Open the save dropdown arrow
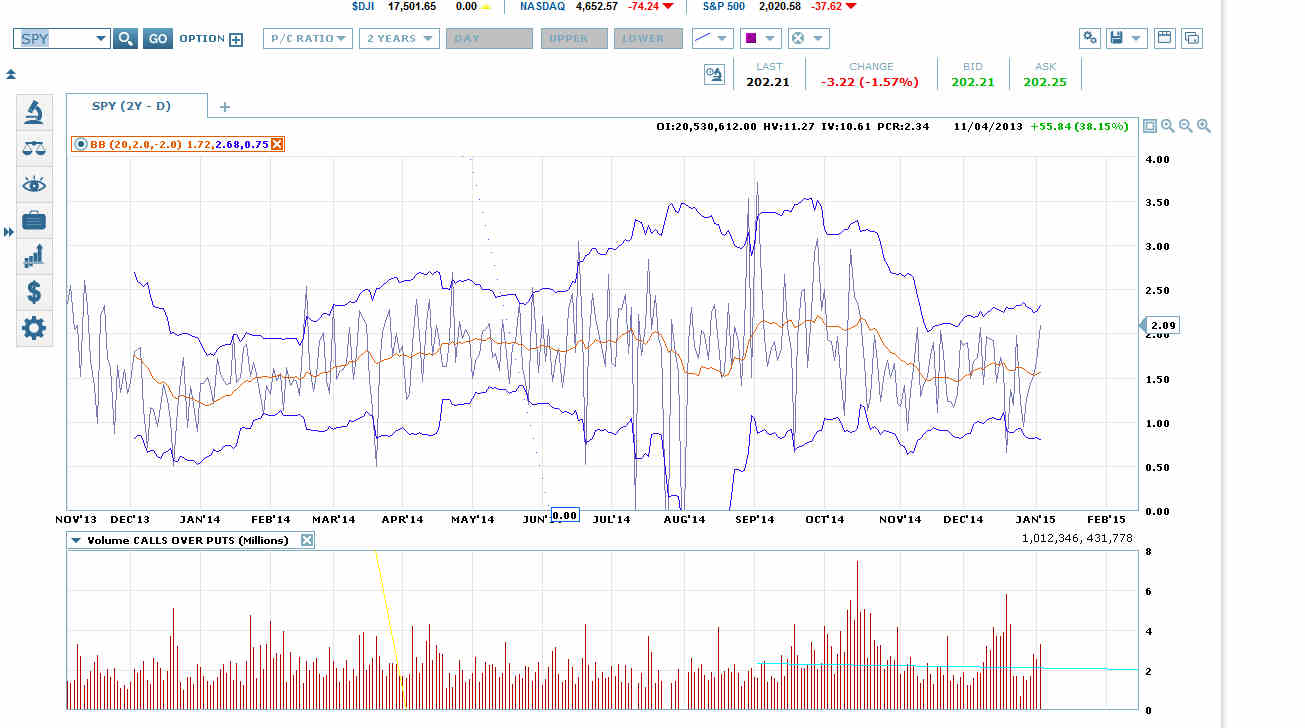The width and height of the screenshot is (1305, 728). (x=1136, y=38)
